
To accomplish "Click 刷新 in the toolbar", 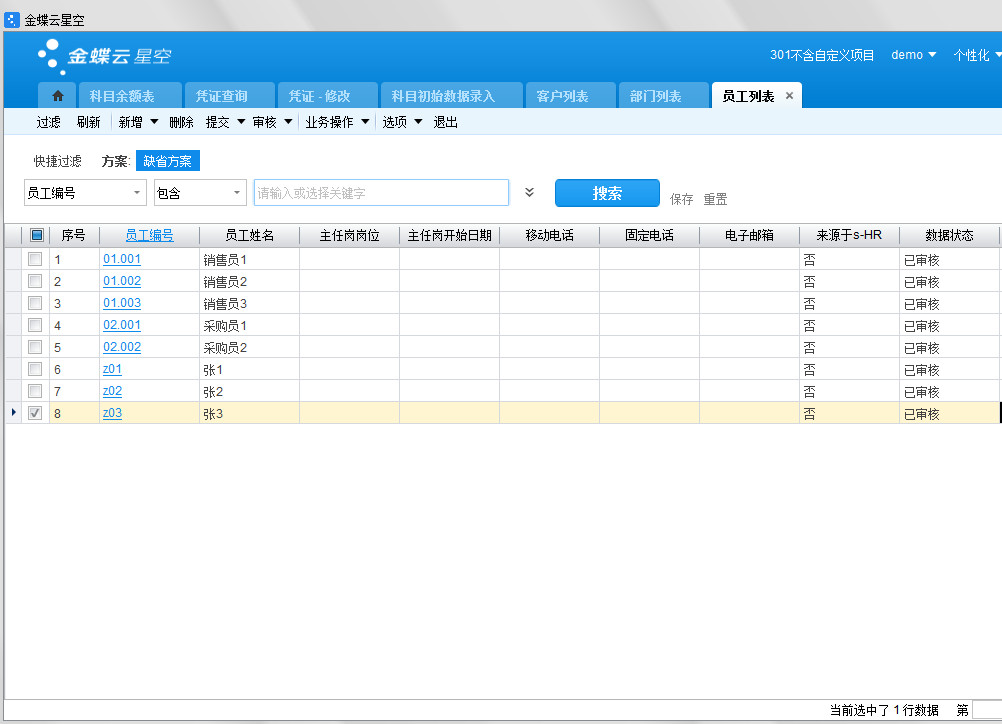I will (x=88, y=122).
